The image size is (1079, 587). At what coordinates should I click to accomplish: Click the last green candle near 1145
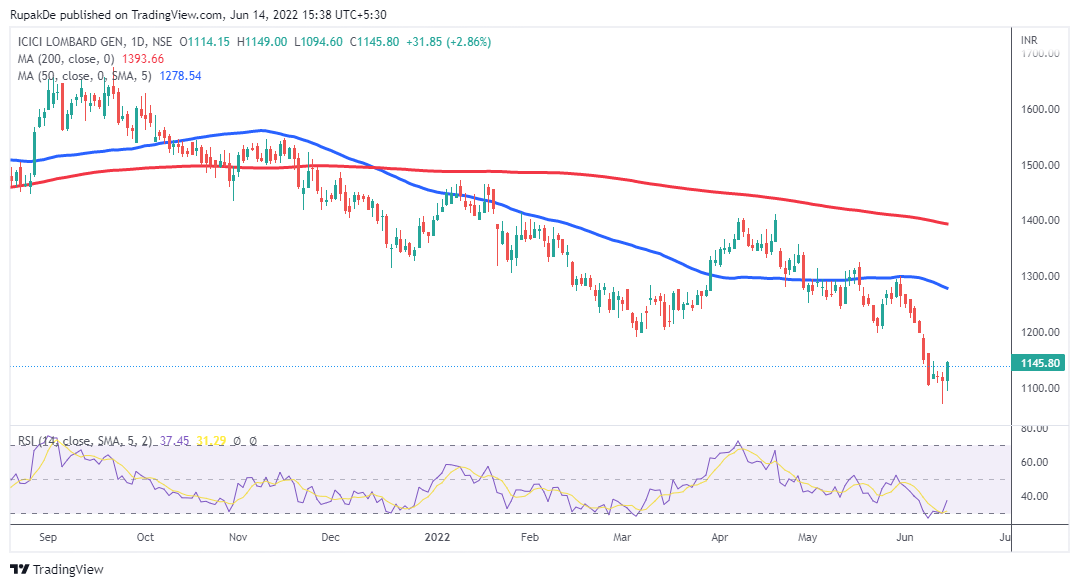(x=948, y=372)
